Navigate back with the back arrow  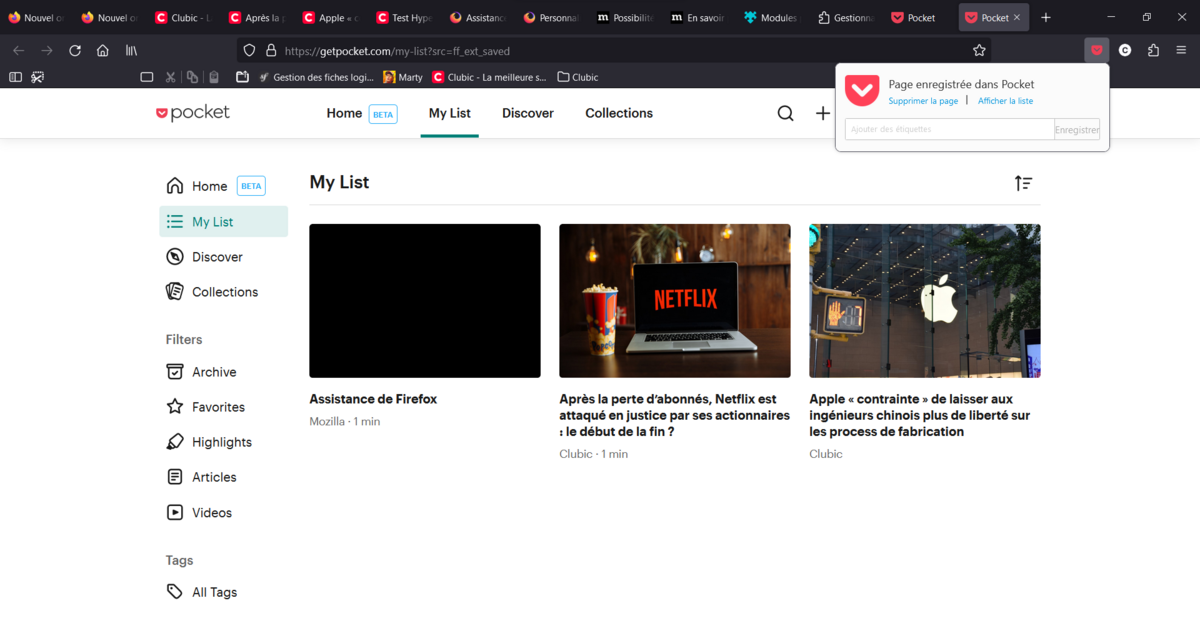tap(18, 51)
